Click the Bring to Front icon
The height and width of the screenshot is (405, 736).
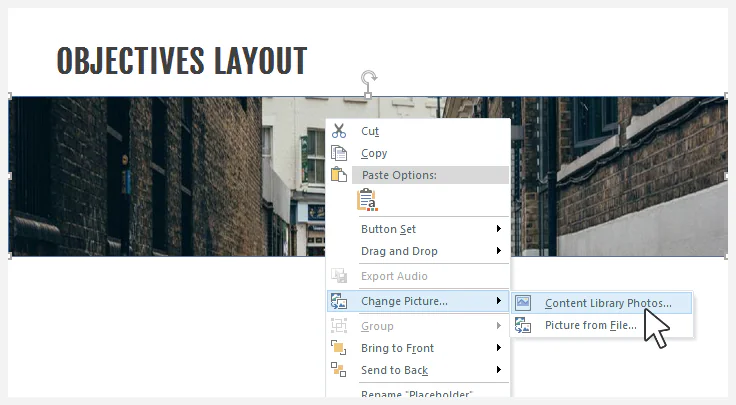coord(338,348)
